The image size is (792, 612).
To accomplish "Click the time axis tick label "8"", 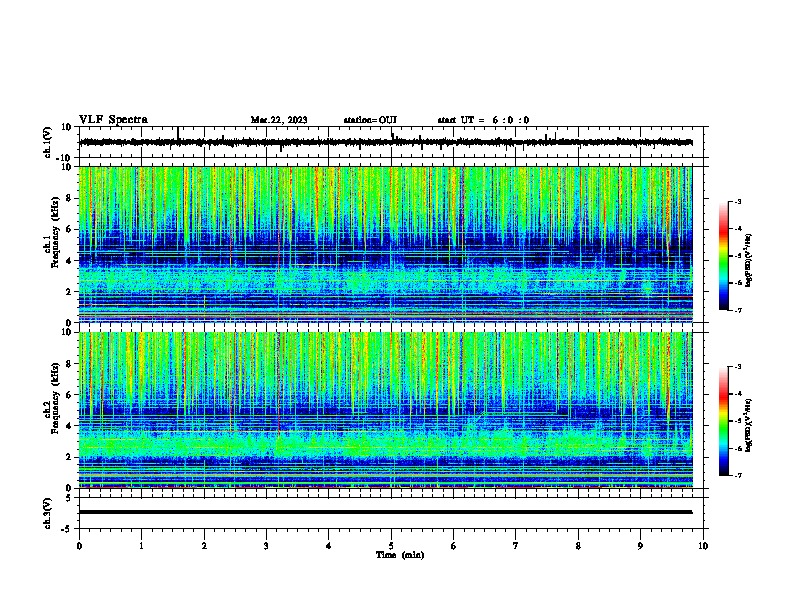I will tap(578, 546).
